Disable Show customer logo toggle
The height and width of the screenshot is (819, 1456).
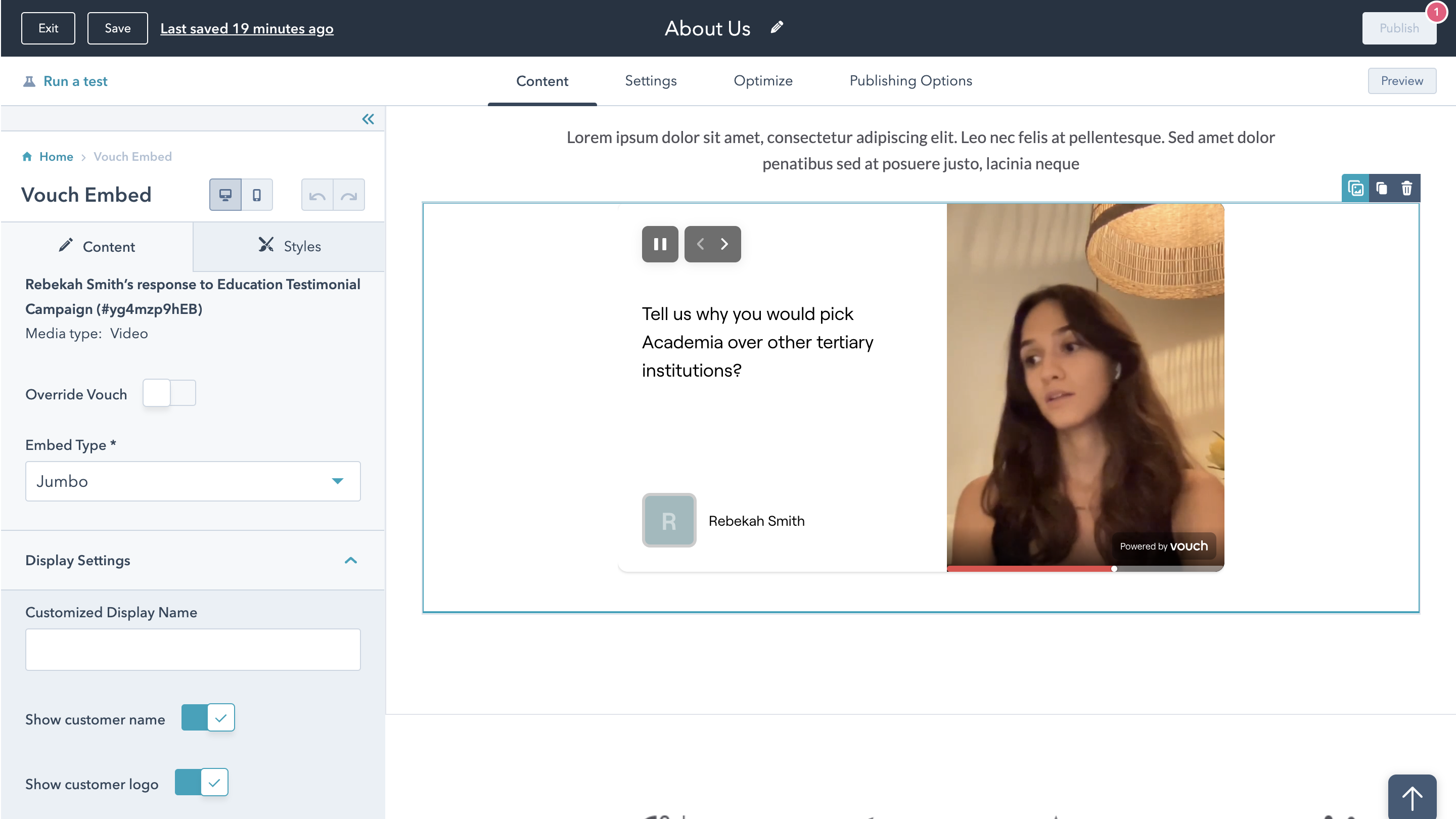201,783
